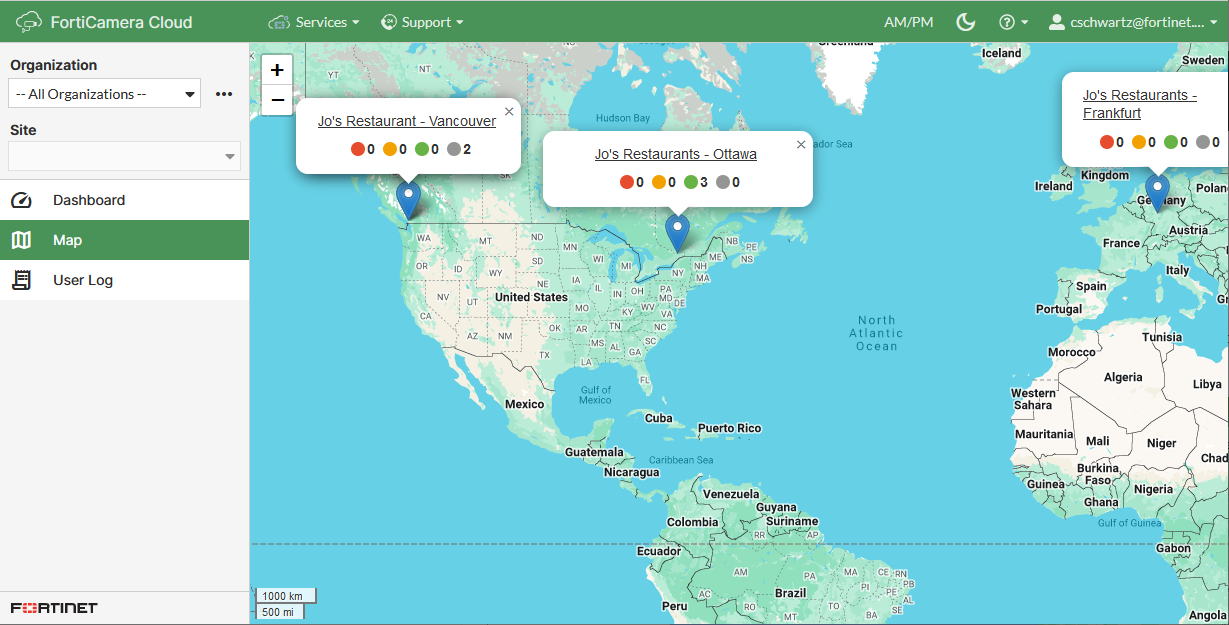
Task: Open the User Log page
Action: (x=124, y=280)
